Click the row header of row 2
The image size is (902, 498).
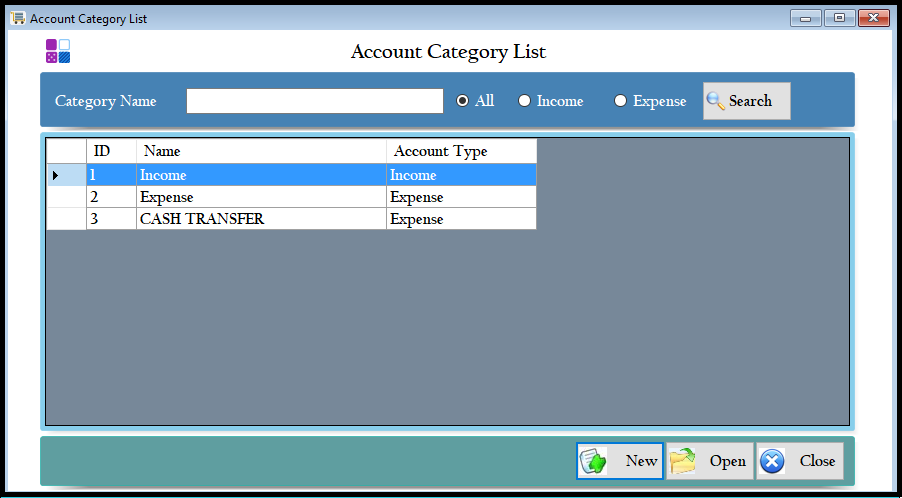tap(66, 197)
